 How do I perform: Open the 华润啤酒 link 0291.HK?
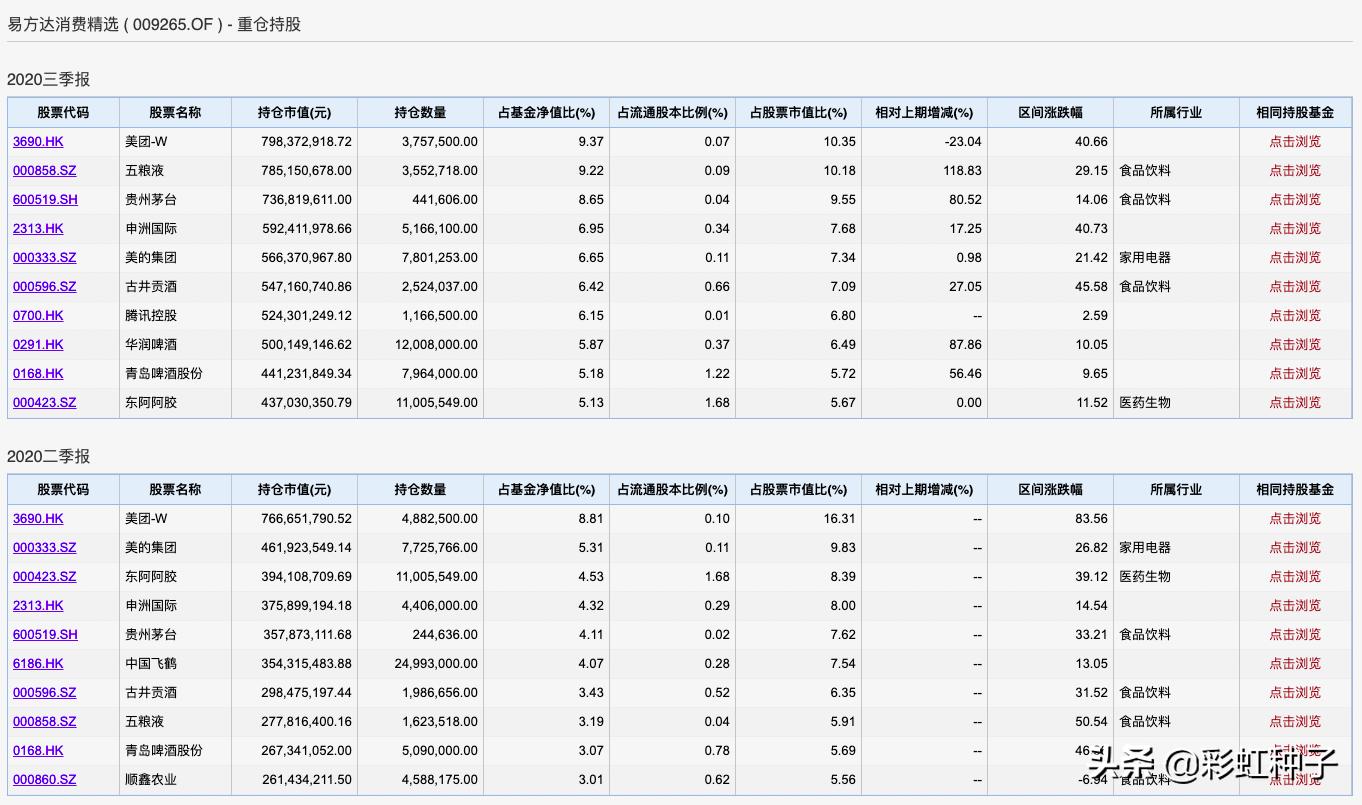[x=38, y=344]
